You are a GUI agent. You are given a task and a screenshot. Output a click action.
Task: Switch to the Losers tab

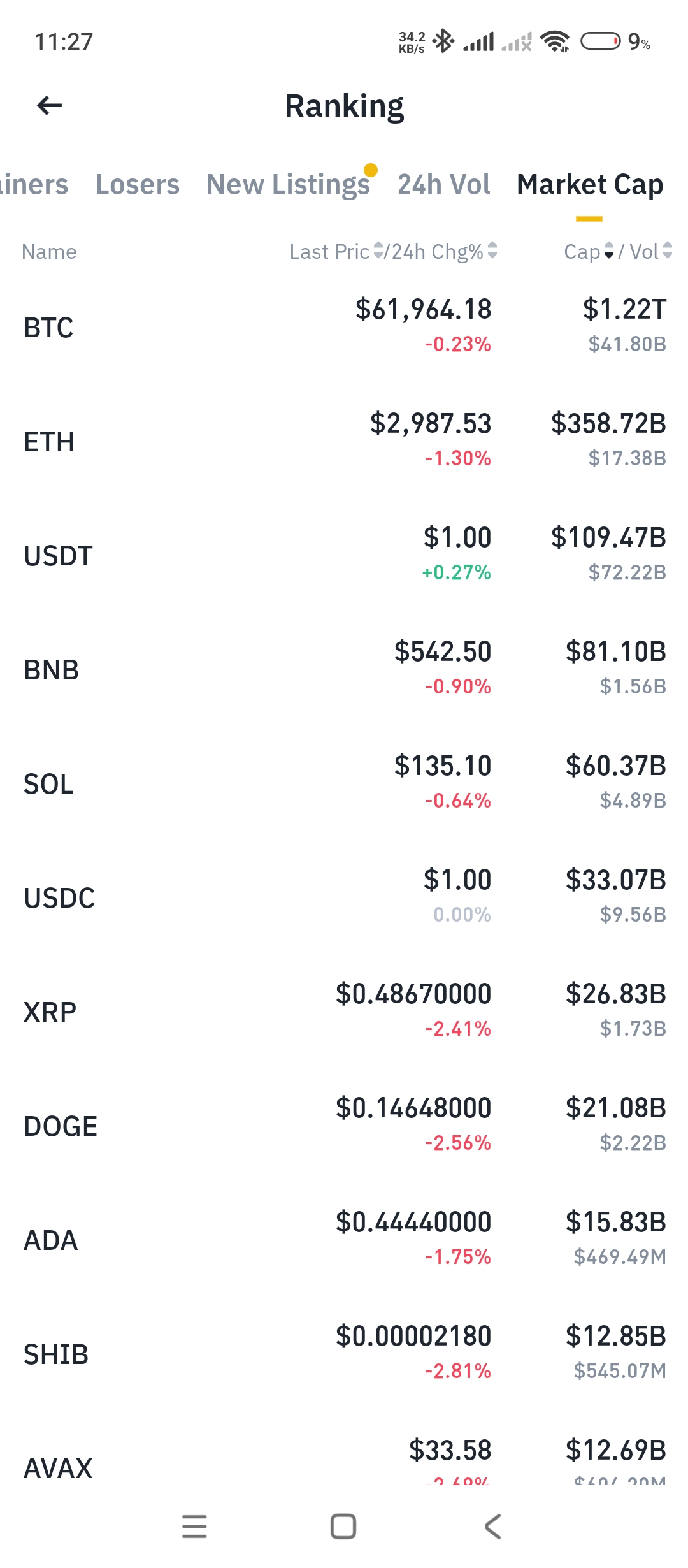(138, 184)
